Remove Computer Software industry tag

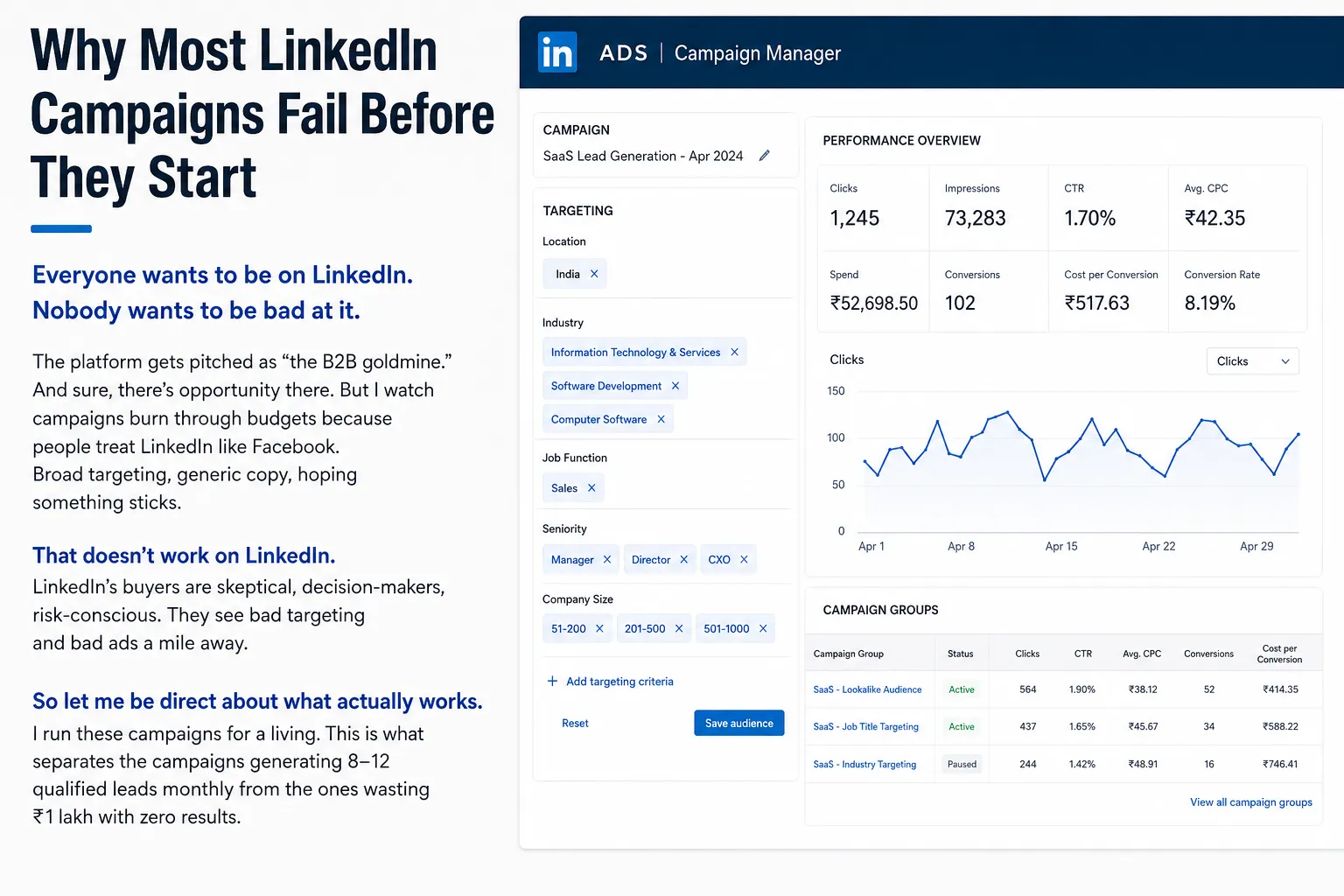(x=661, y=419)
